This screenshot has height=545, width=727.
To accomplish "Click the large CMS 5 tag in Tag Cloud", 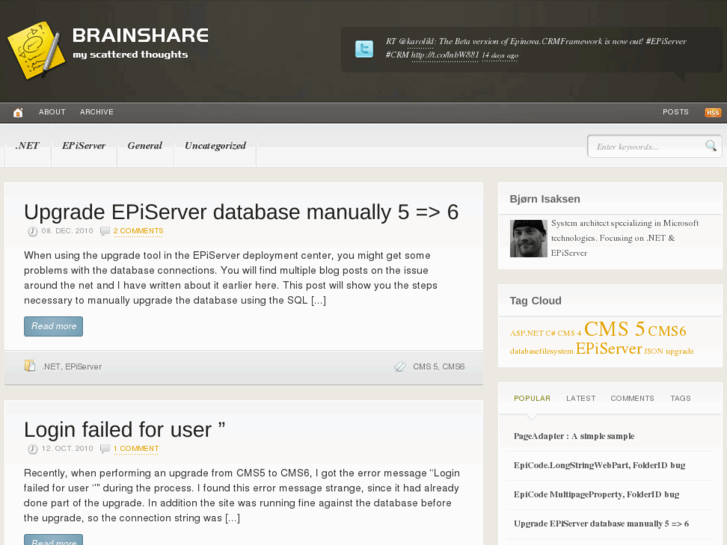I will [x=614, y=329].
